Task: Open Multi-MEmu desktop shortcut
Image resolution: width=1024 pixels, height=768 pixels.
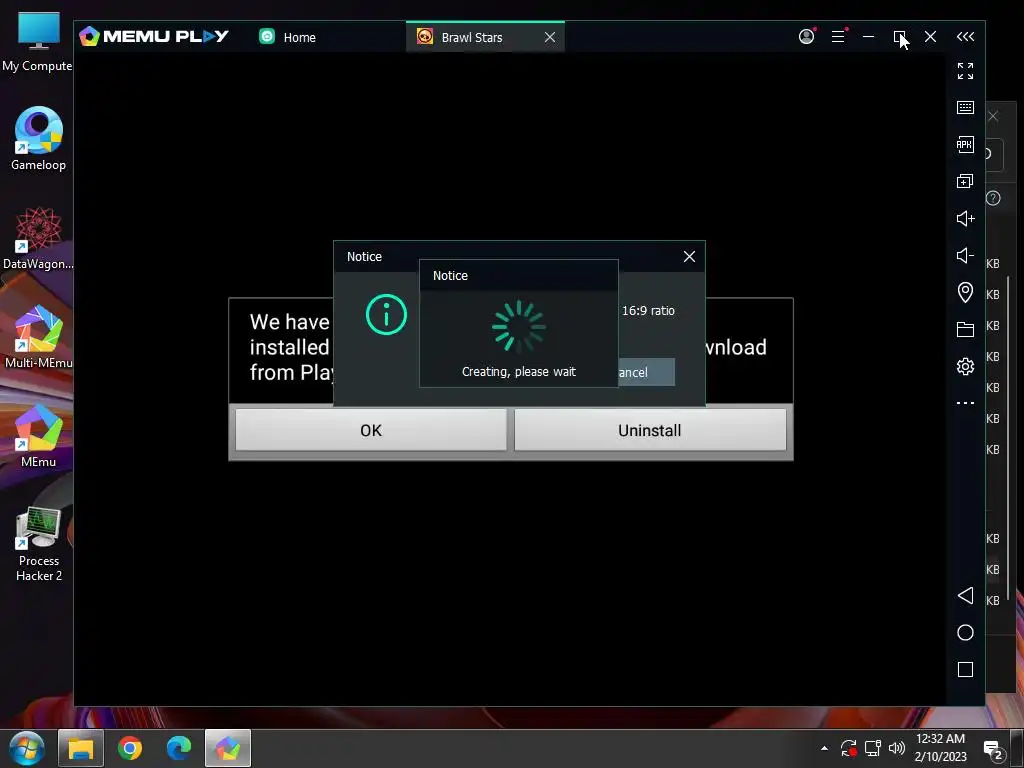Action: tap(38, 337)
